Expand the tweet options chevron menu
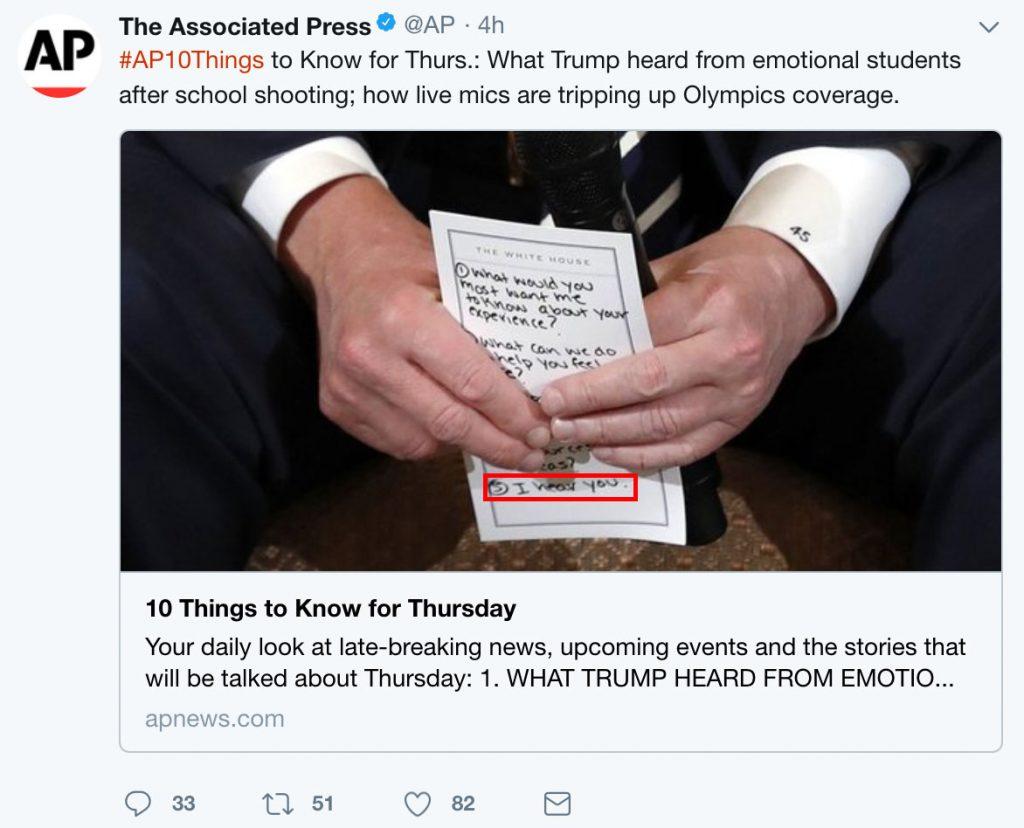This screenshot has width=1024, height=828. pos(989,27)
